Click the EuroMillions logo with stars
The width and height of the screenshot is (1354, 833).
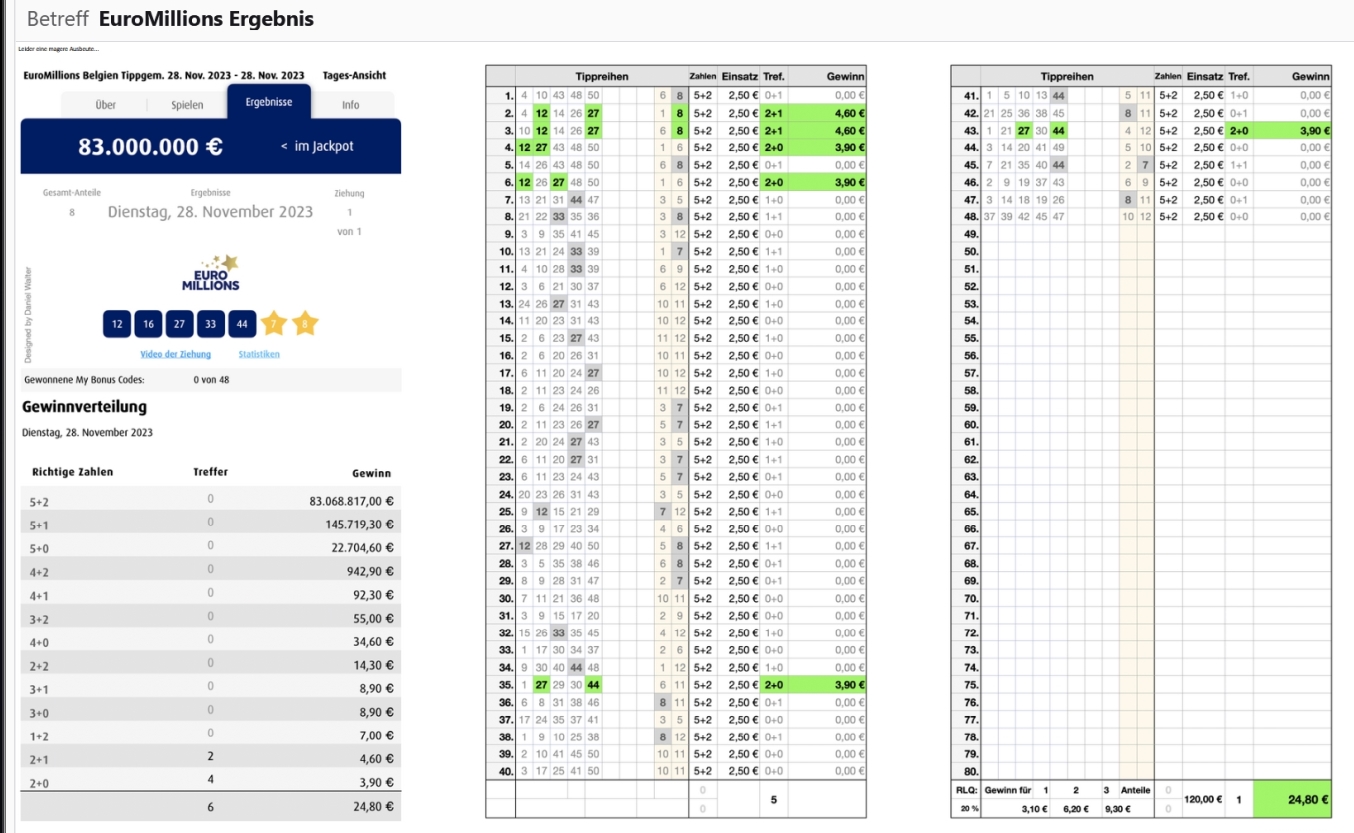[x=212, y=273]
